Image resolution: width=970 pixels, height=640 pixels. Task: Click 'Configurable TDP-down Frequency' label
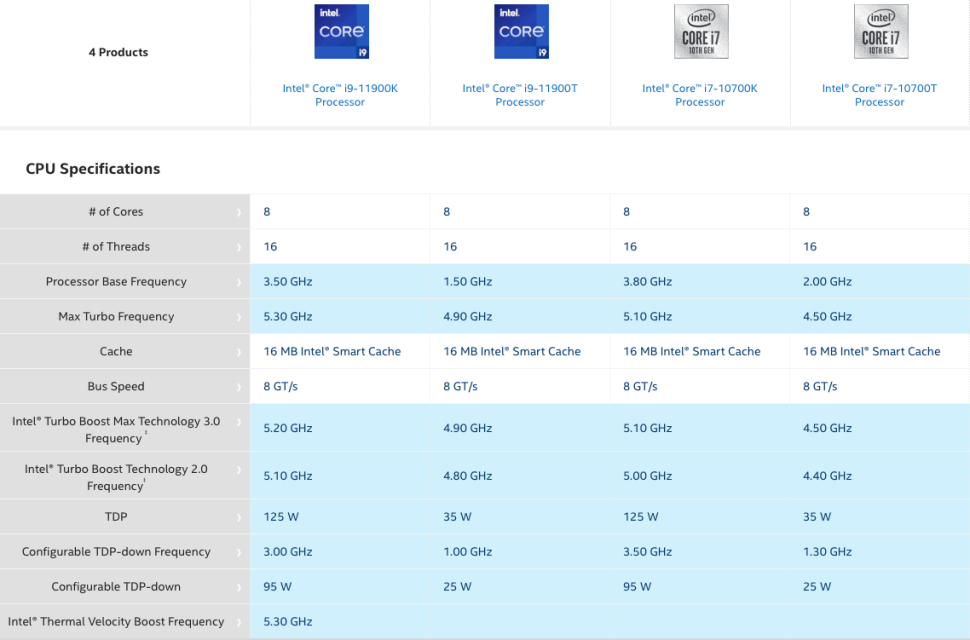116,552
